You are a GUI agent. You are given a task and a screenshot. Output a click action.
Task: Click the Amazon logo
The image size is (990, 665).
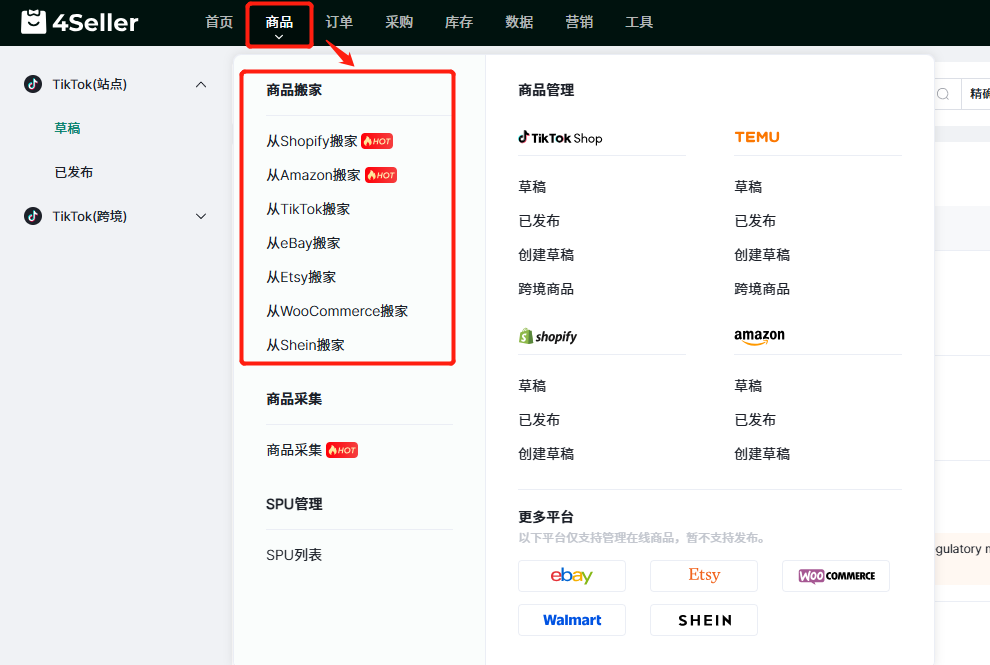coord(760,337)
